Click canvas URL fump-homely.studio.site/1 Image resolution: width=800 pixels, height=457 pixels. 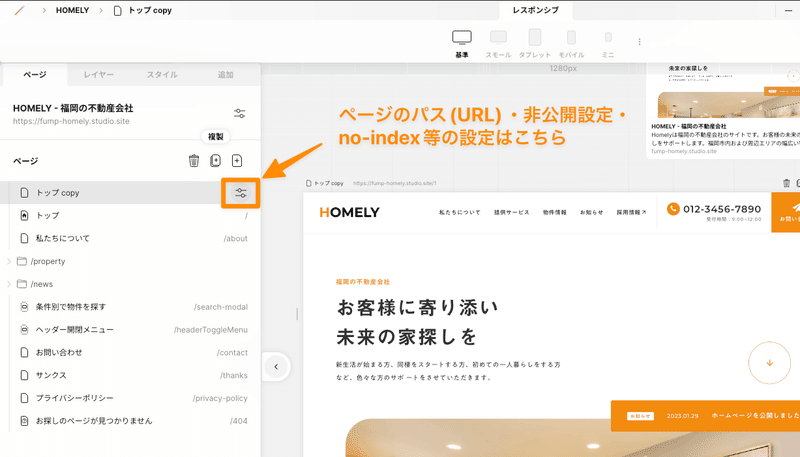[394, 183]
